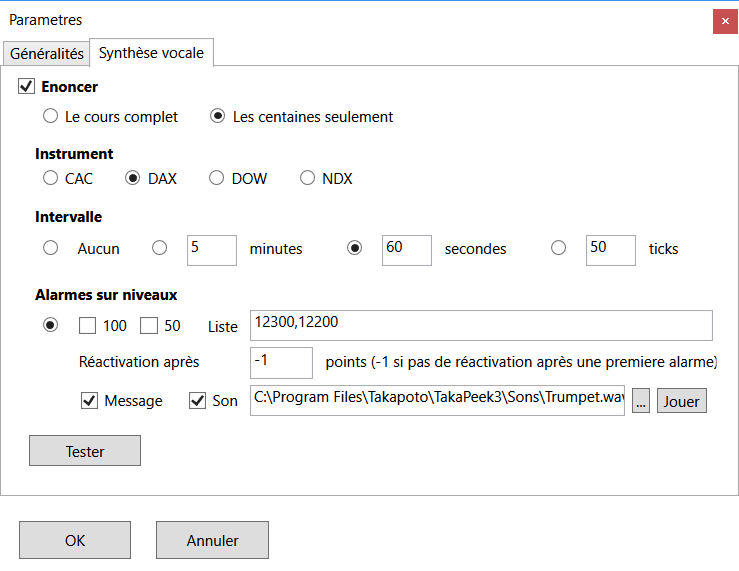Confirm settings with OK button

[75, 540]
